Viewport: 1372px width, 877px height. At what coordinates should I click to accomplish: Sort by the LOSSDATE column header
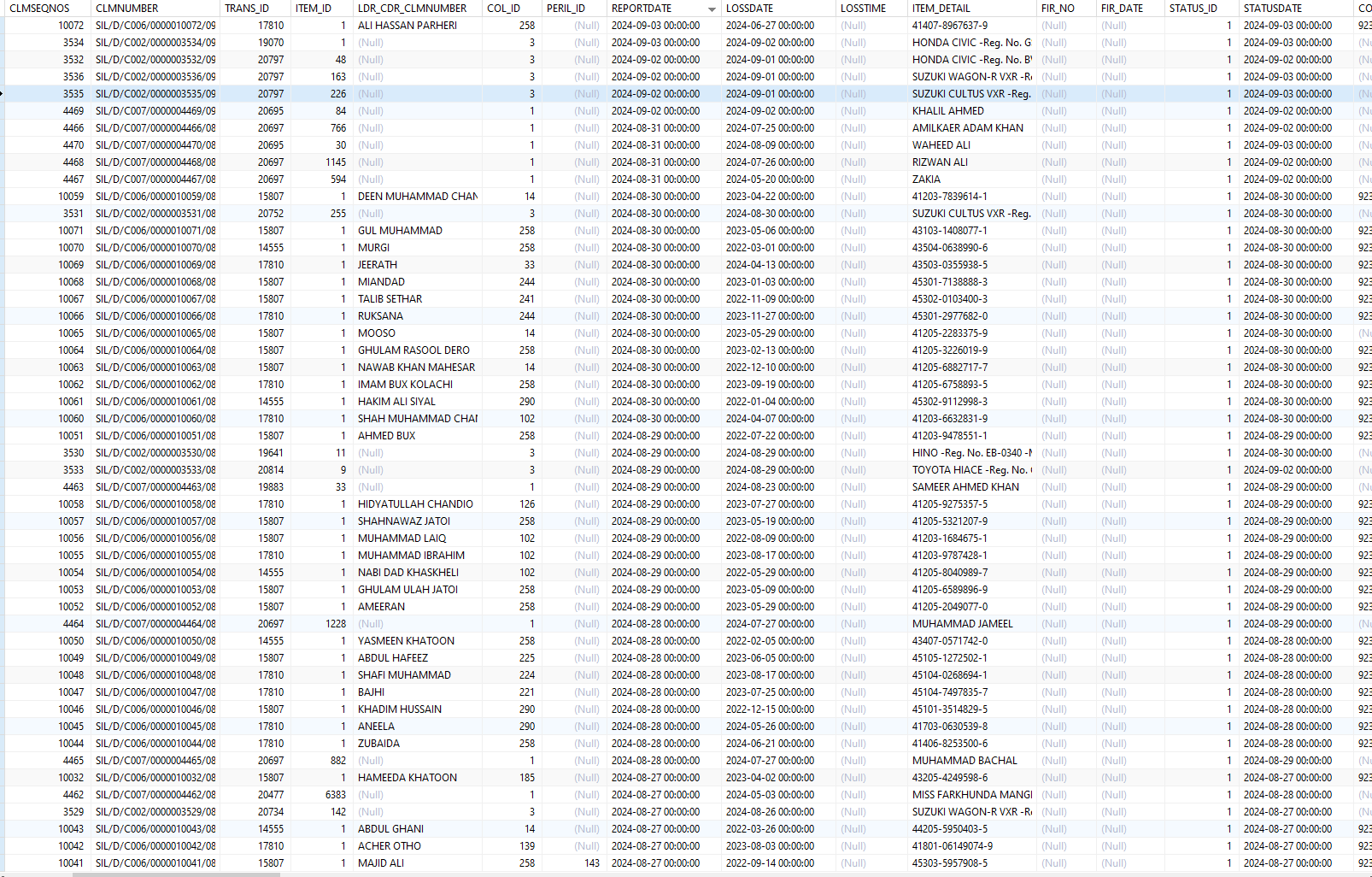click(778, 9)
